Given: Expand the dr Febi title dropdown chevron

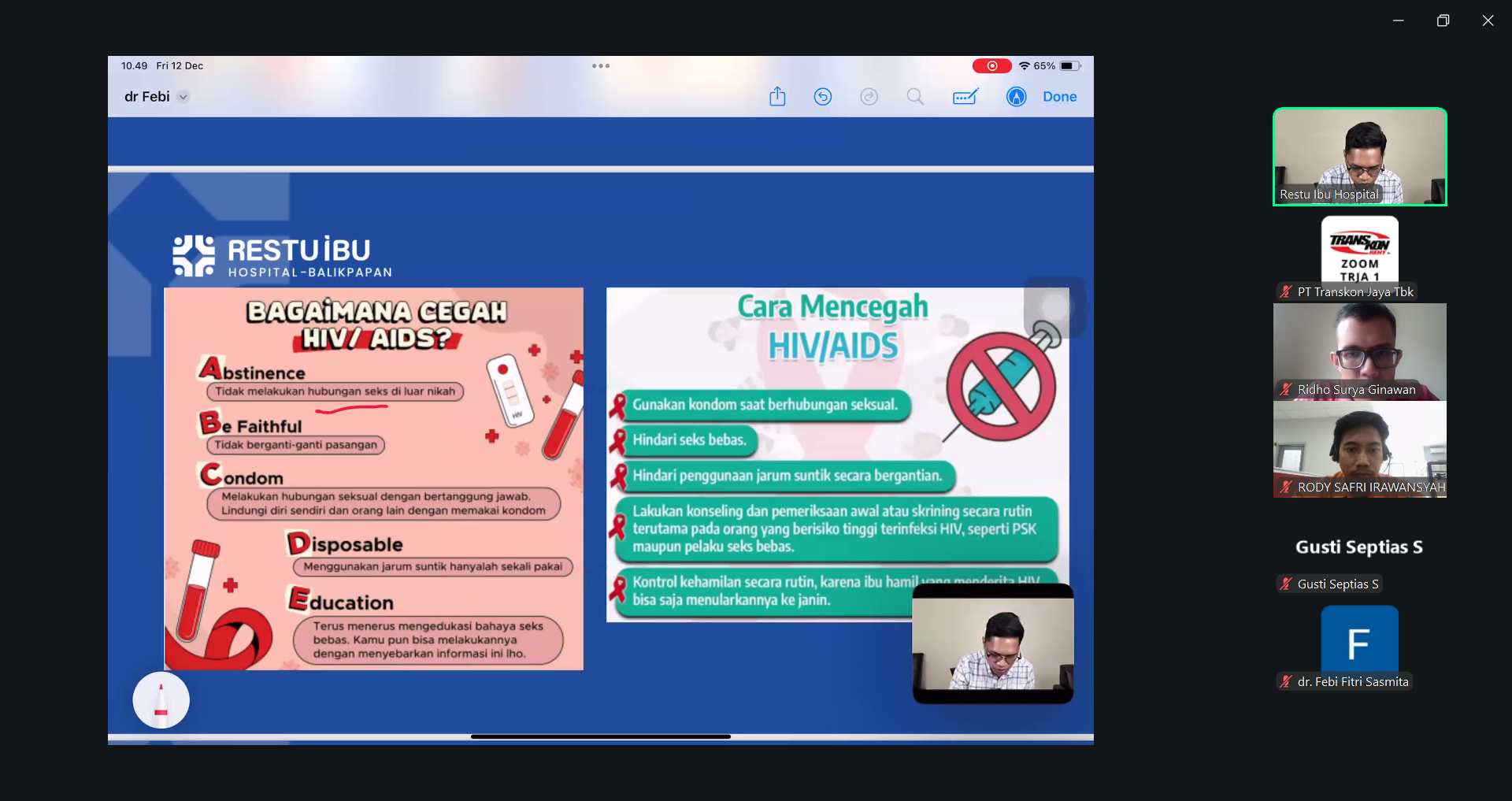Looking at the screenshot, I should tap(183, 97).
